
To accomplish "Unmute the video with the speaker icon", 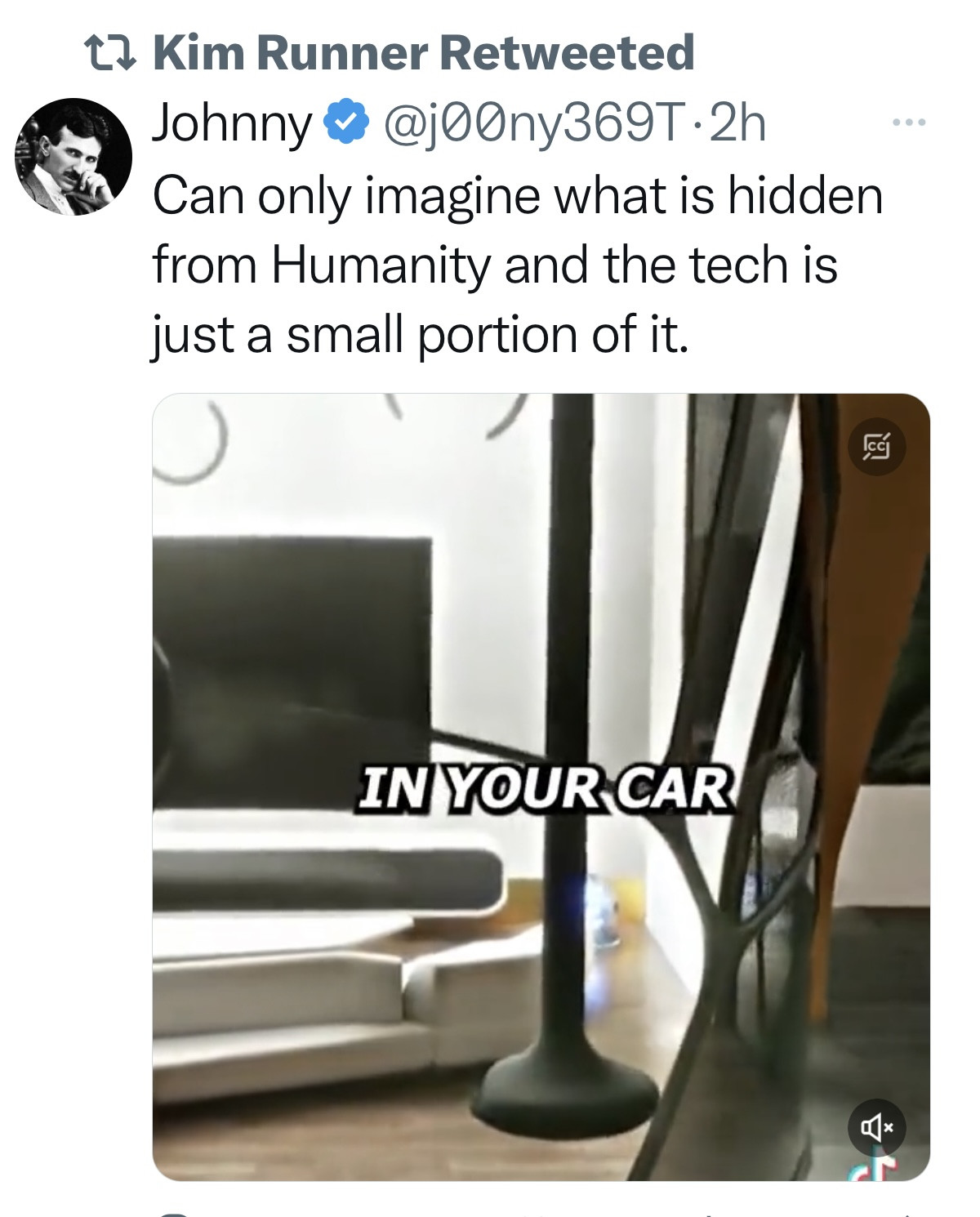I will coord(877,1128).
